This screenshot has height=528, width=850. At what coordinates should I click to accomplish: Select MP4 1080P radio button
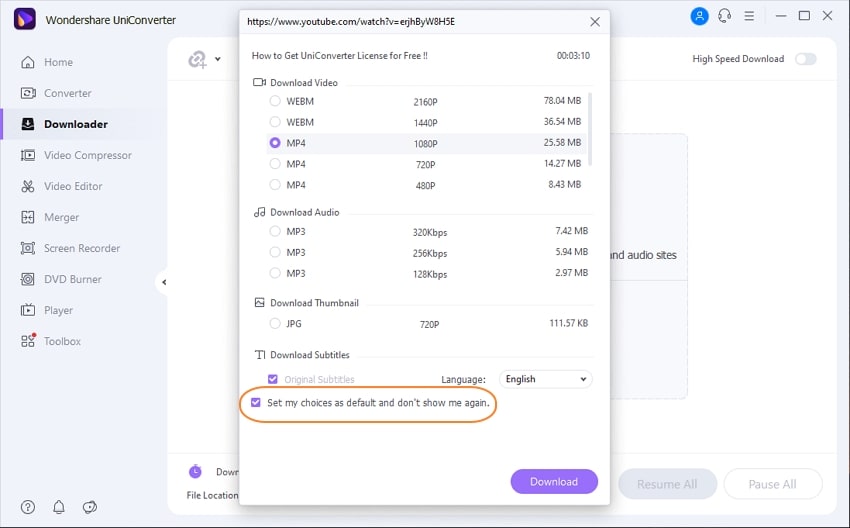275,143
